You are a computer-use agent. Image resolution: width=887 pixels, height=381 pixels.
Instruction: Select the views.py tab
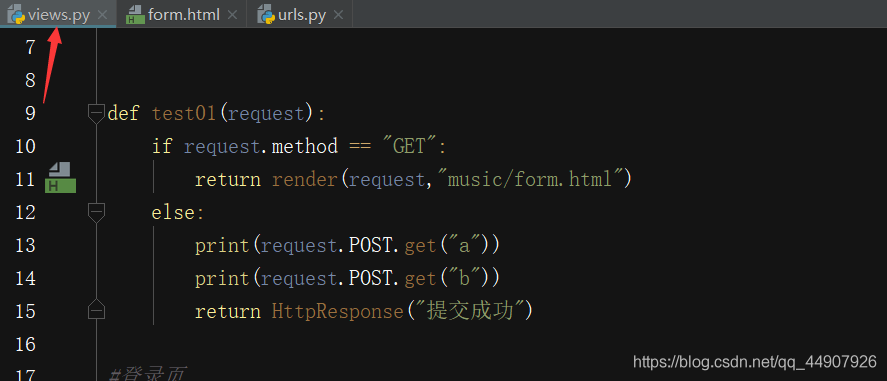coord(58,15)
